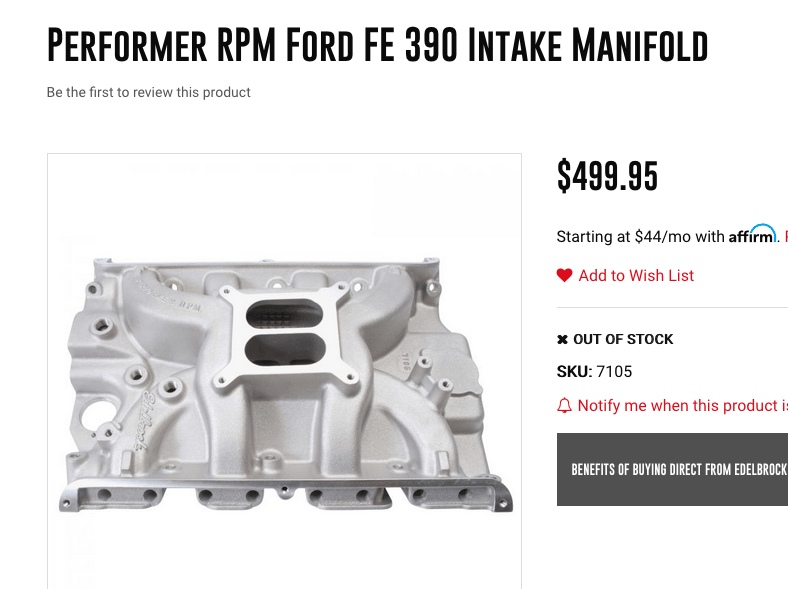Click the X icon beside Out of Stock
Image resolution: width=788 pixels, height=589 pixels.
(563, 340)
